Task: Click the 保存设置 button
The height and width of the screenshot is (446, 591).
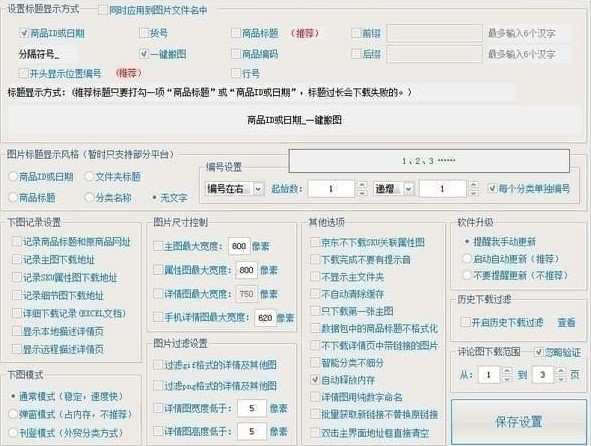Action: click(519, 421)
